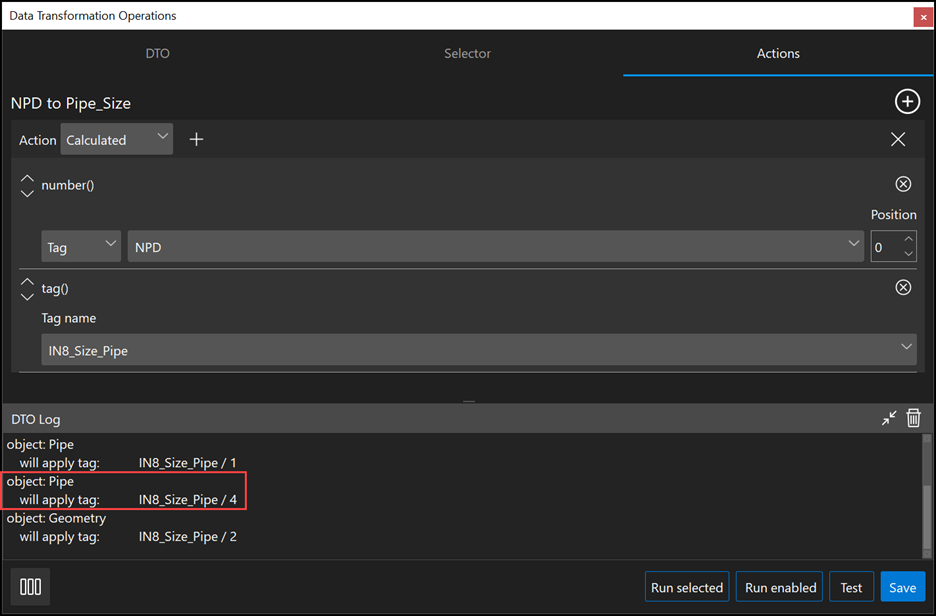Open the Action type Calculated dropdown
This screenshot has width=936, height=616.
point(117,140)
